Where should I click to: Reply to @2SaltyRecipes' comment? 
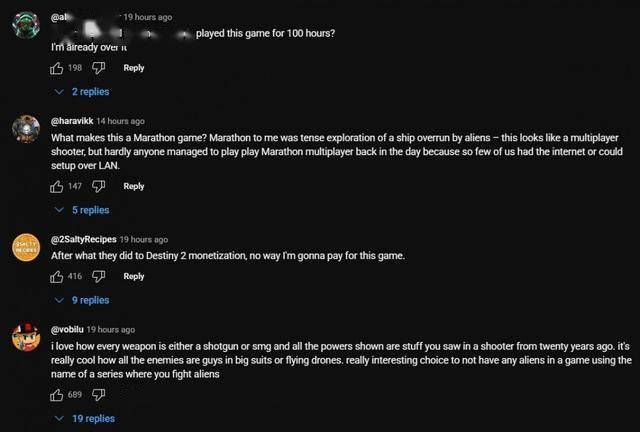134,276
